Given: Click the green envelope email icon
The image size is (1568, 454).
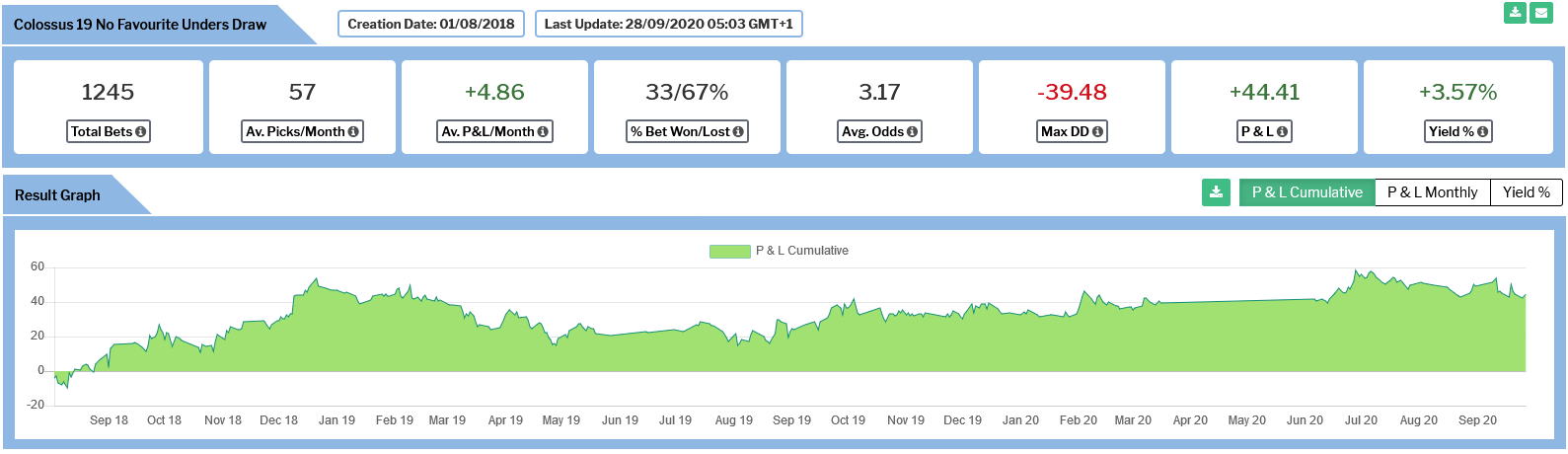Looking at the screenshot, I should point(1540,13).
